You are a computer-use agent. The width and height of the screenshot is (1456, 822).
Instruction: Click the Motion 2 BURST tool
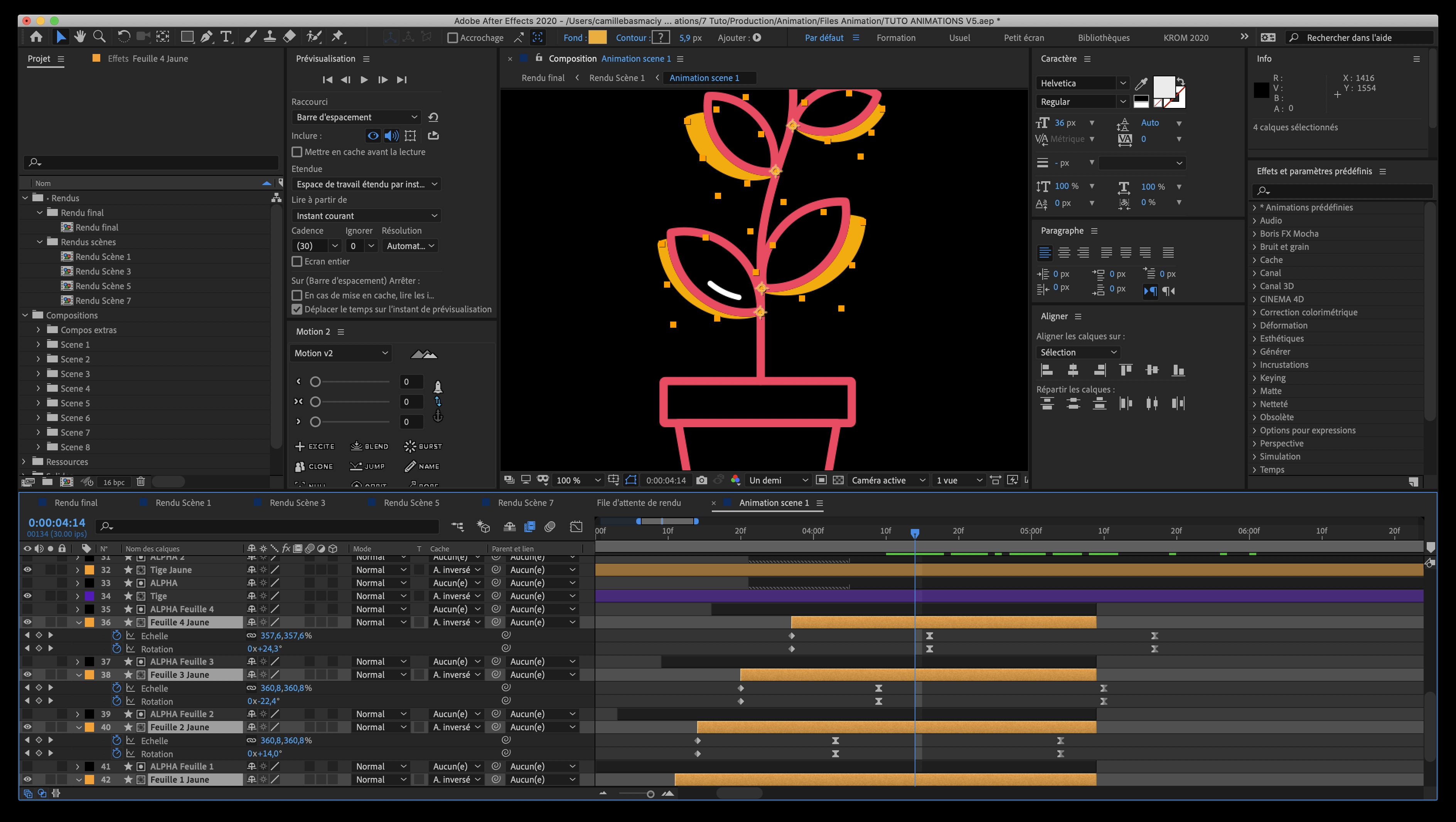click(x=423, y=446)
